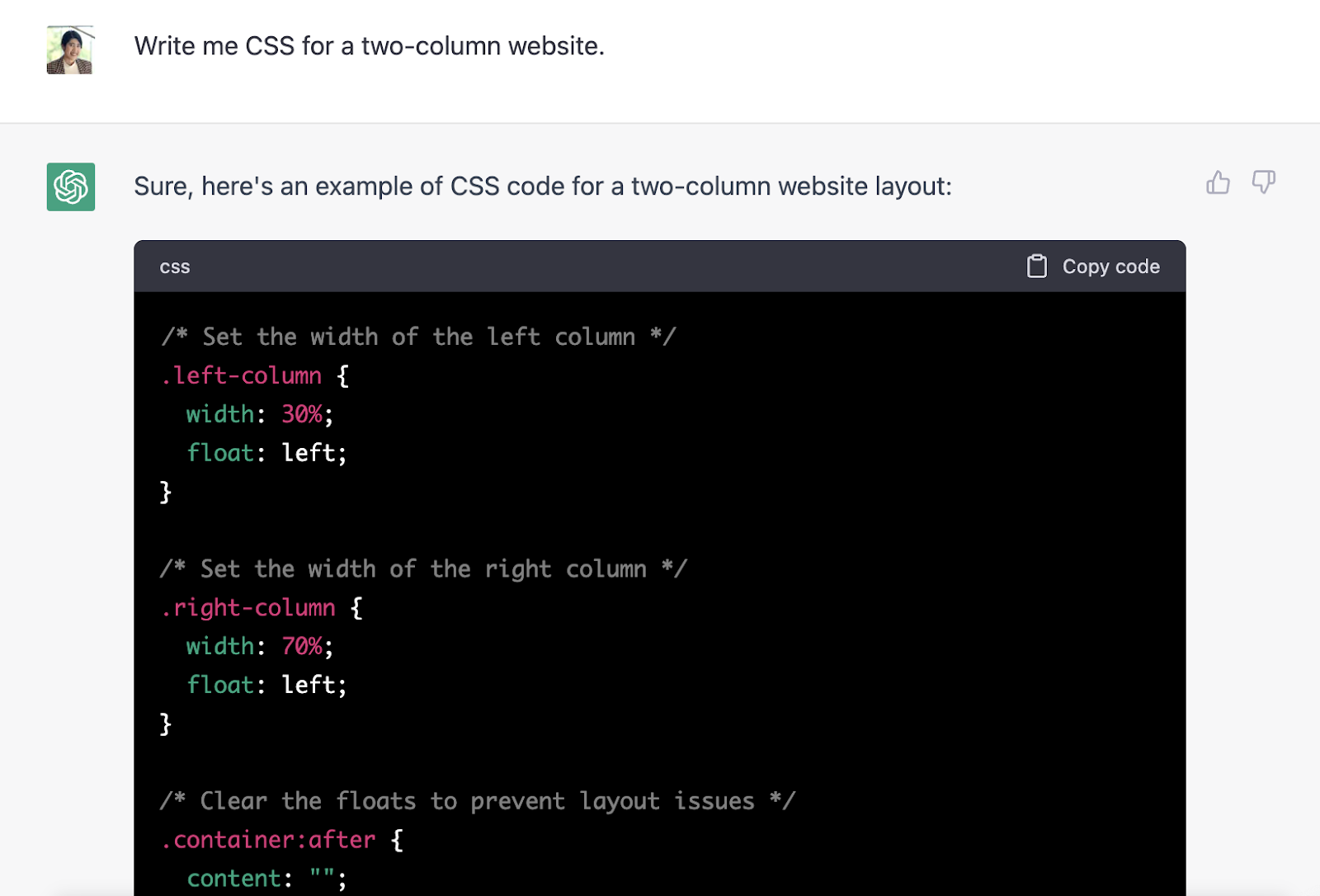Click the css language label
This screenshot has width=1320, height=896.
175,267
